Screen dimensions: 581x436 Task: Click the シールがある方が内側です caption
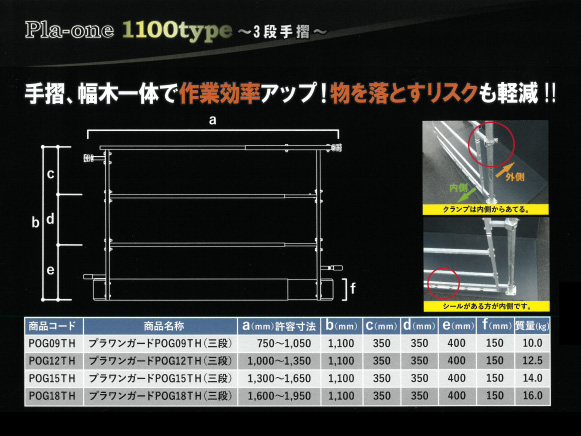[487, 306]
